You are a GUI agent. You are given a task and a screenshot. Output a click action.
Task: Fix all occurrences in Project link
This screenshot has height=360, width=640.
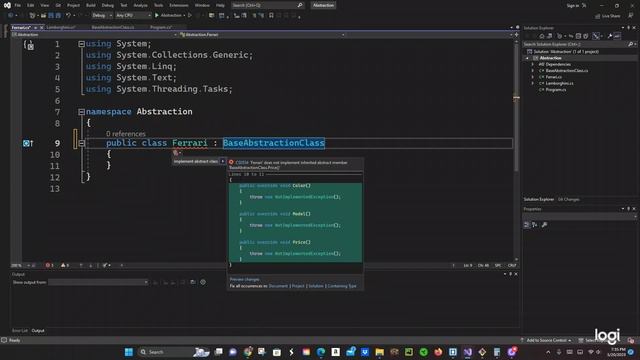point(298,286)
